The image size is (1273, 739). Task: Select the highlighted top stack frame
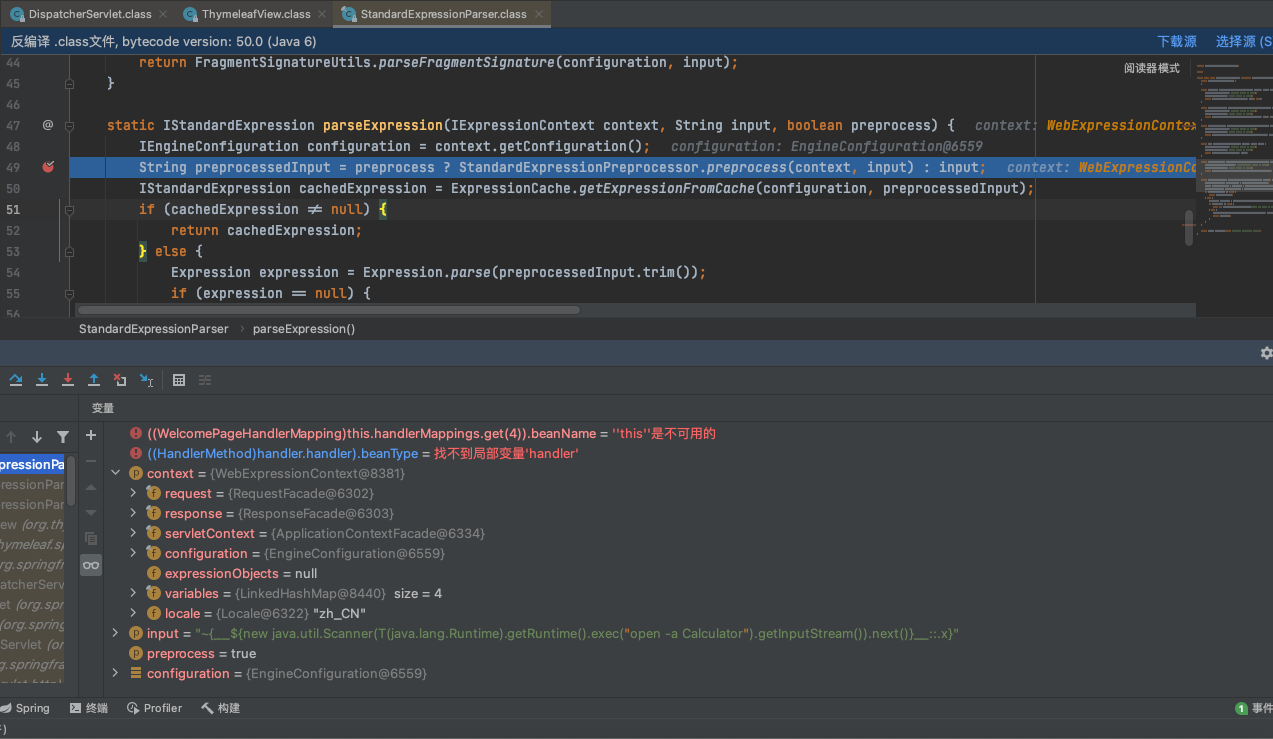click(x=32, y=464)
